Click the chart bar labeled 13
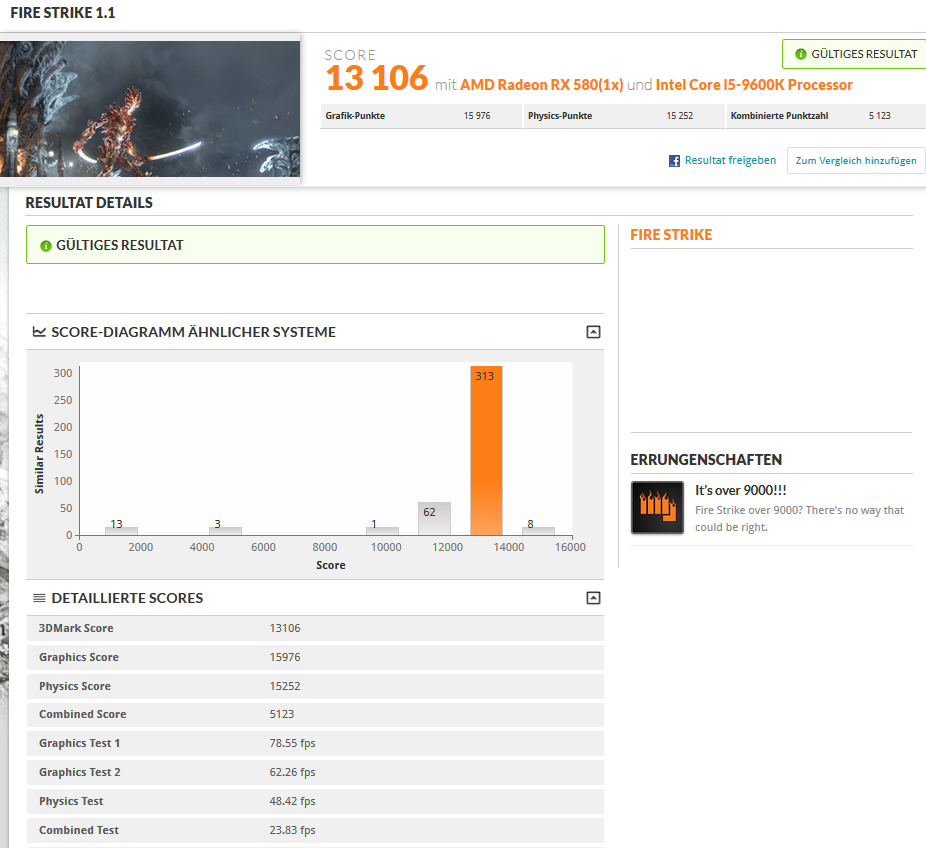 pos(121,531)
